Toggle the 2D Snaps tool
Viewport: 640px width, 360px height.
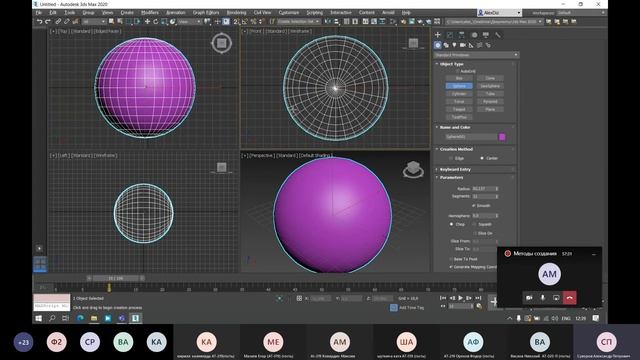[x=236, y=21]
